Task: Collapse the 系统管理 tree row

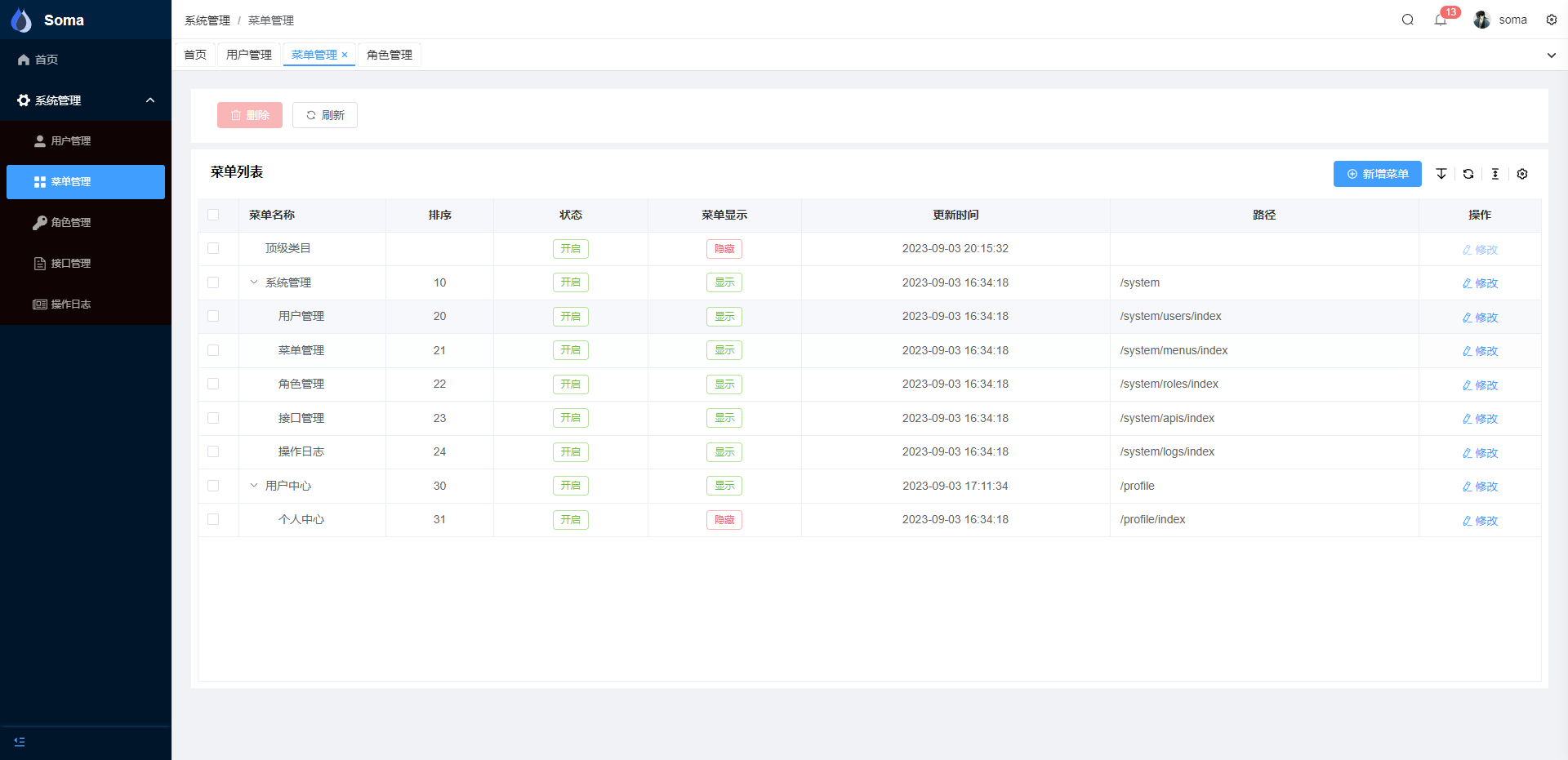Action: 254,282
